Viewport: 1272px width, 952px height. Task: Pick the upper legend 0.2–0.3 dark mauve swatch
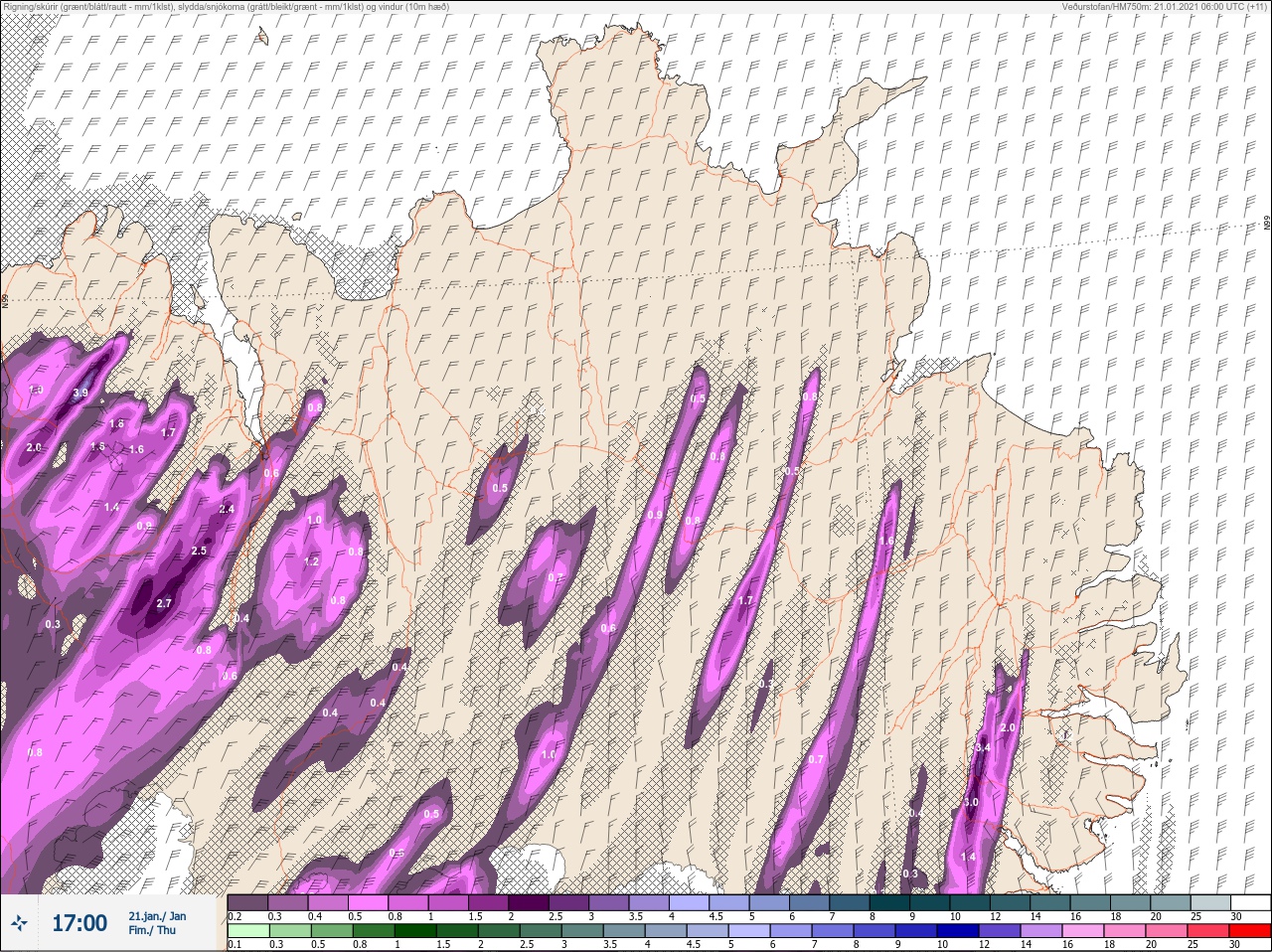[x=248, y=902]
